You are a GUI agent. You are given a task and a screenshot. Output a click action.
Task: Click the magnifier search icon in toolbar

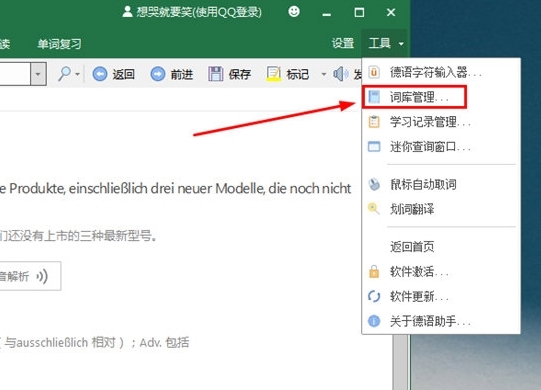[x=65, y=74]
